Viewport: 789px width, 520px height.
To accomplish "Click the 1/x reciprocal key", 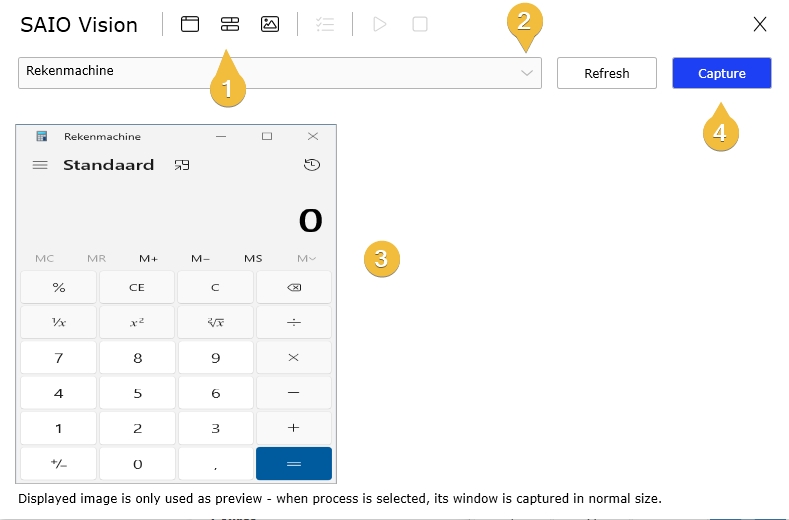I will tap(58, 322).
